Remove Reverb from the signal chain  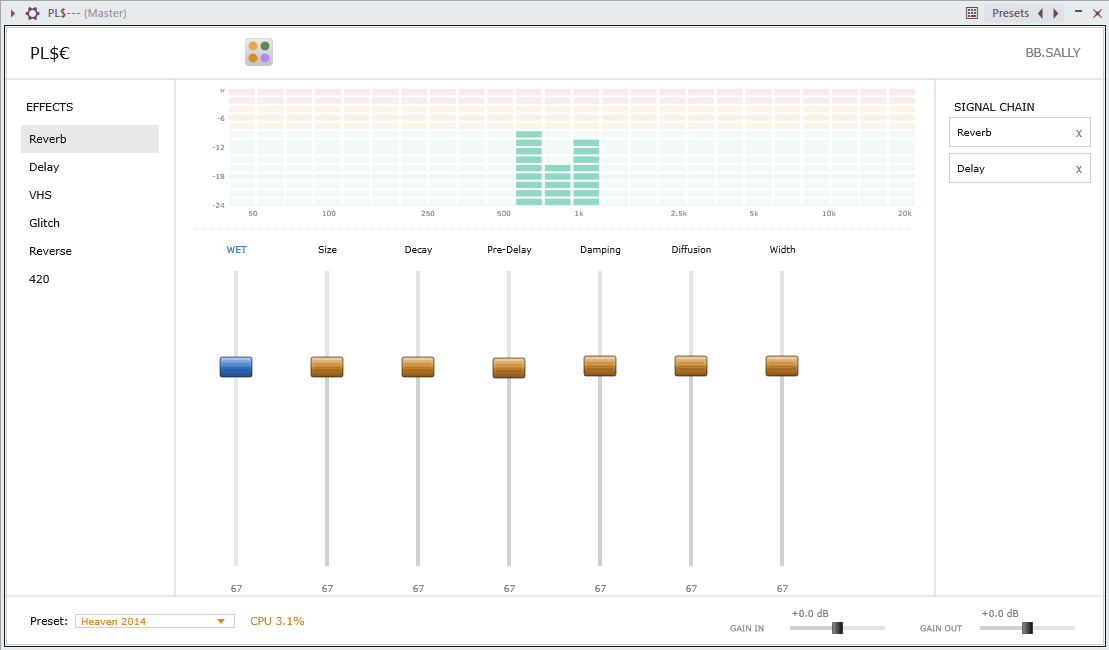(1079, 133)
